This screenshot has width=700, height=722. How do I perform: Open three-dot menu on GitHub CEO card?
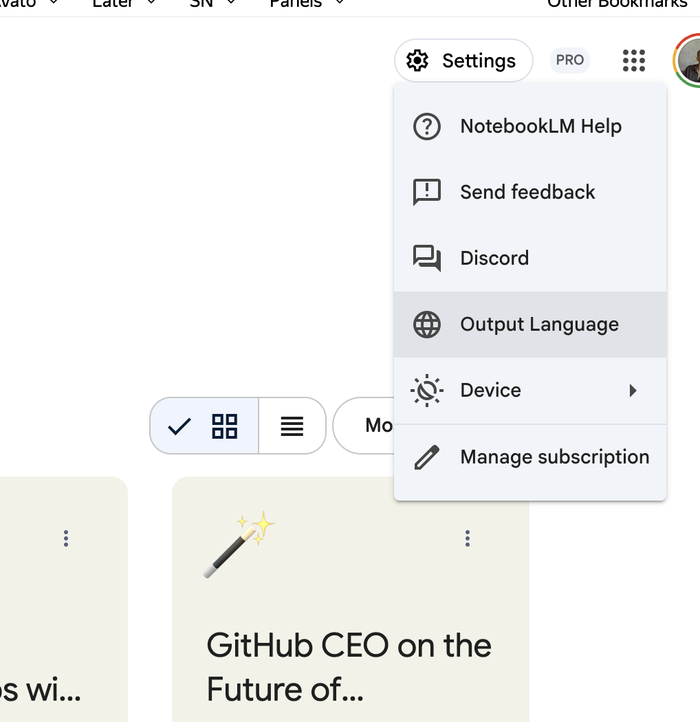click(467, 539)
